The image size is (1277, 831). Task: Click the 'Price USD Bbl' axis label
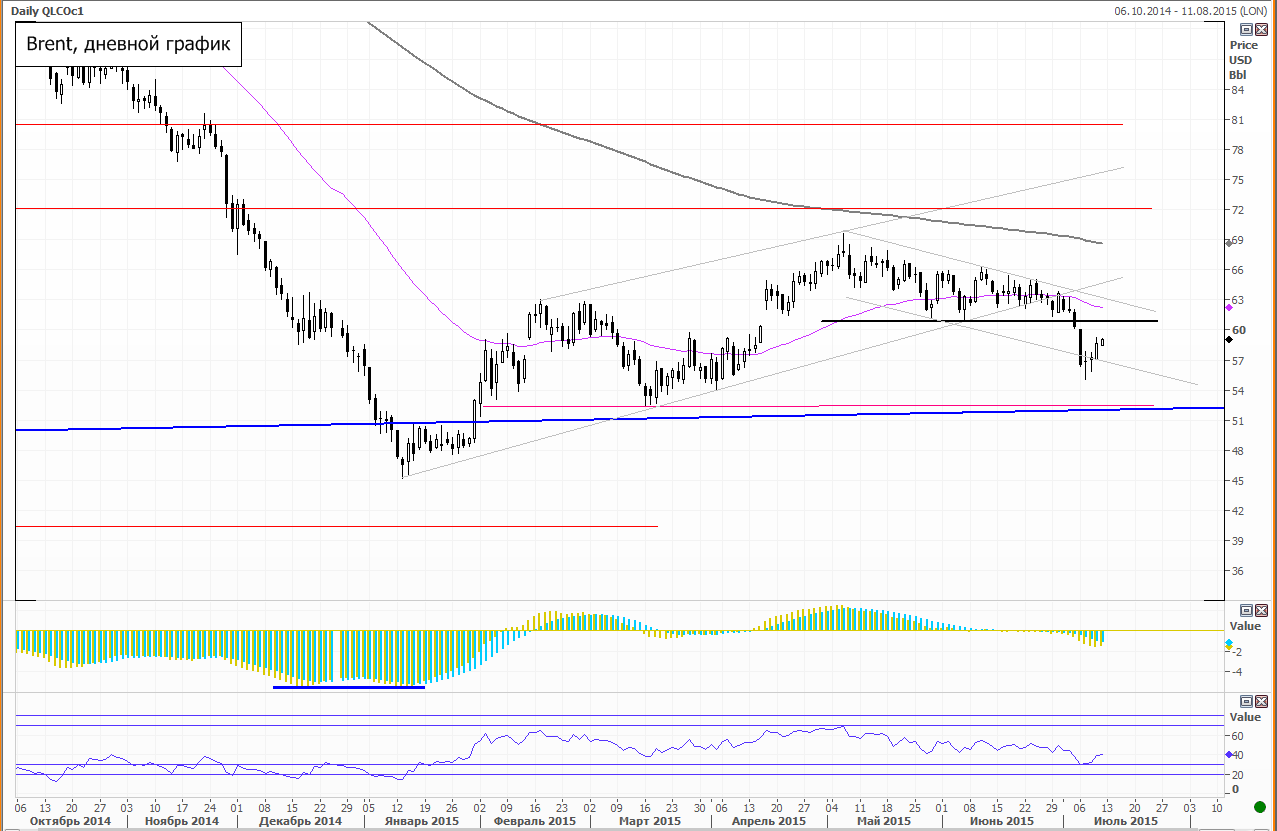coord(1243,60)
